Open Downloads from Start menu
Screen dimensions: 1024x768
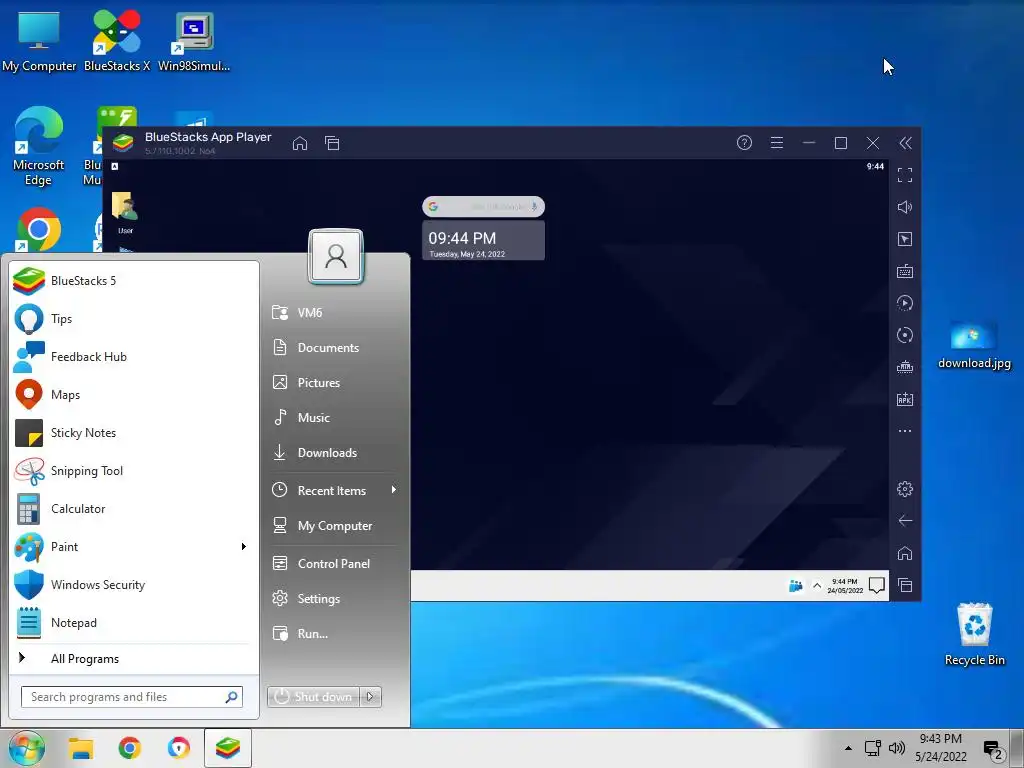point(334,453)
